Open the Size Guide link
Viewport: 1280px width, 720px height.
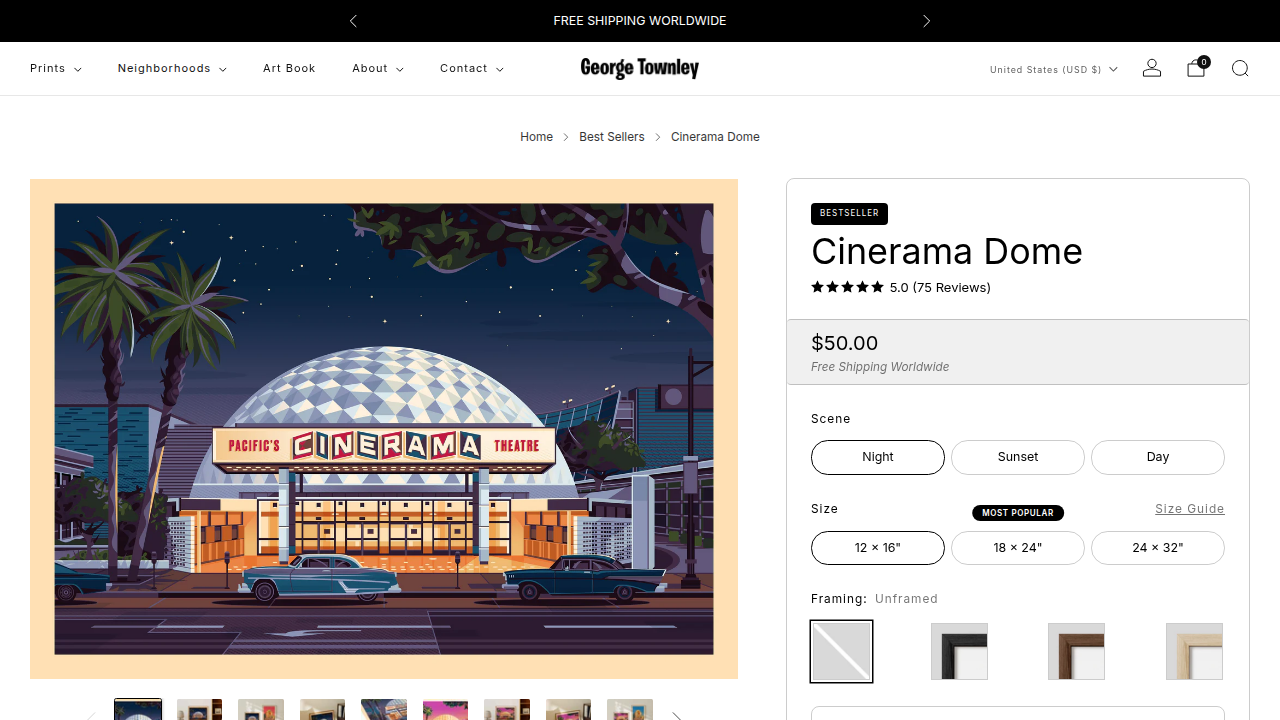click(x=1190, y=509)
